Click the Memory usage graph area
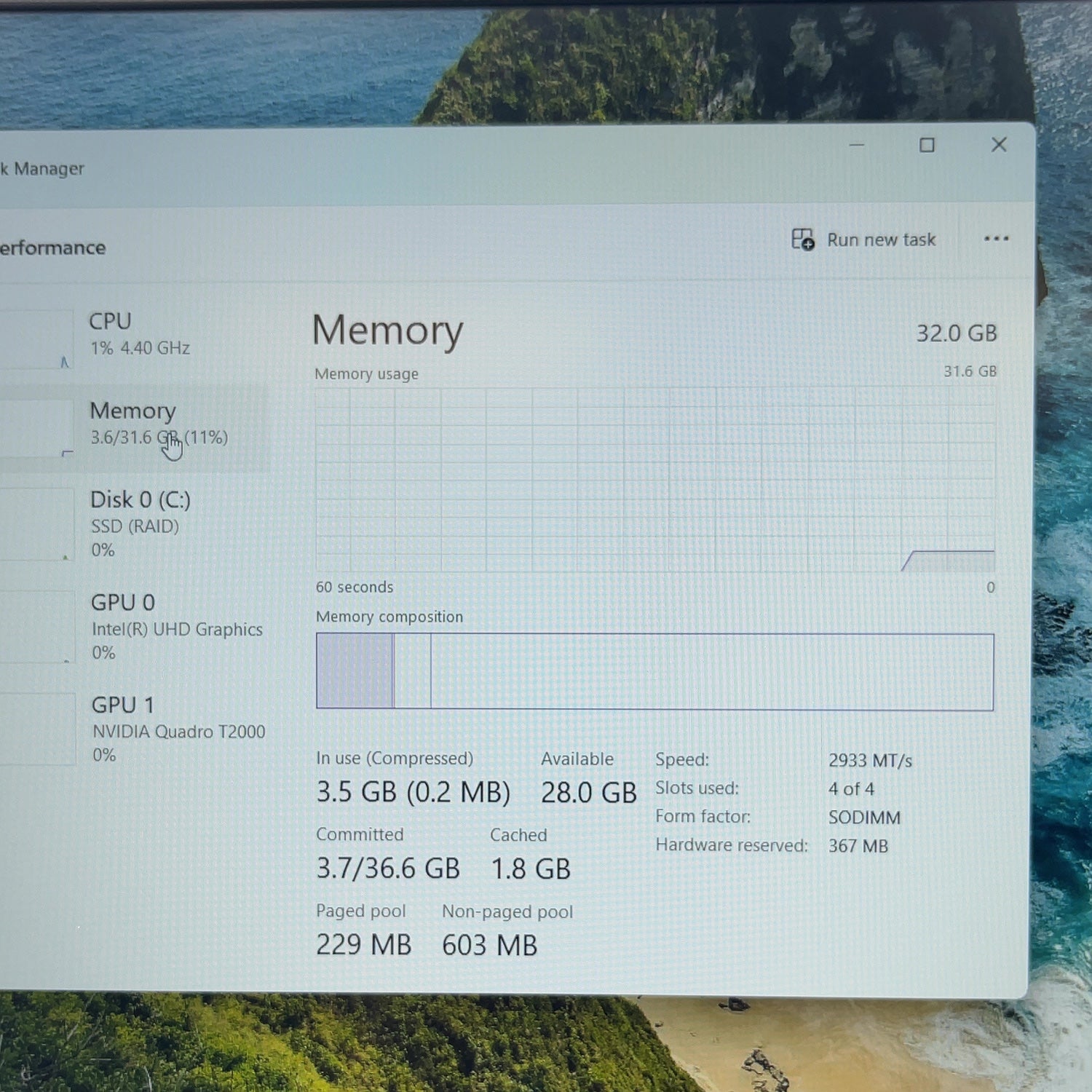The width and height of the screenshot is (1092, 1092). (655, 480)
